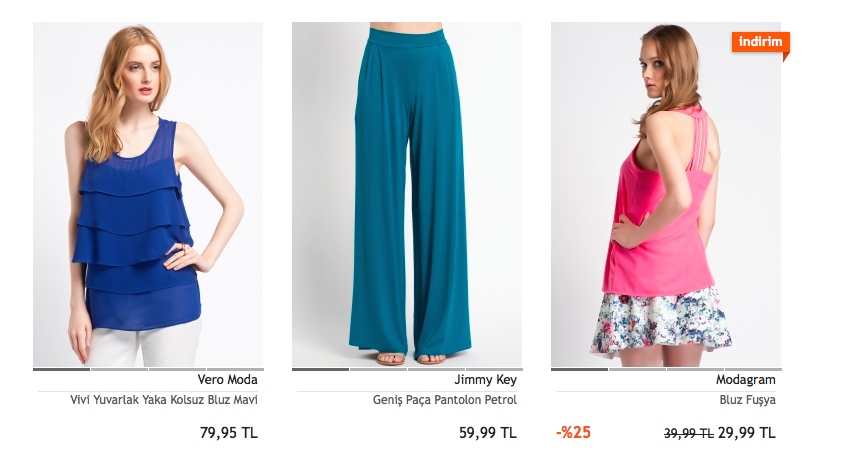Image resolution: width=847 pixels, height=456 pixels.
Task: Click the 29,99 TL discounted price
Action: [x=747, y=433]
